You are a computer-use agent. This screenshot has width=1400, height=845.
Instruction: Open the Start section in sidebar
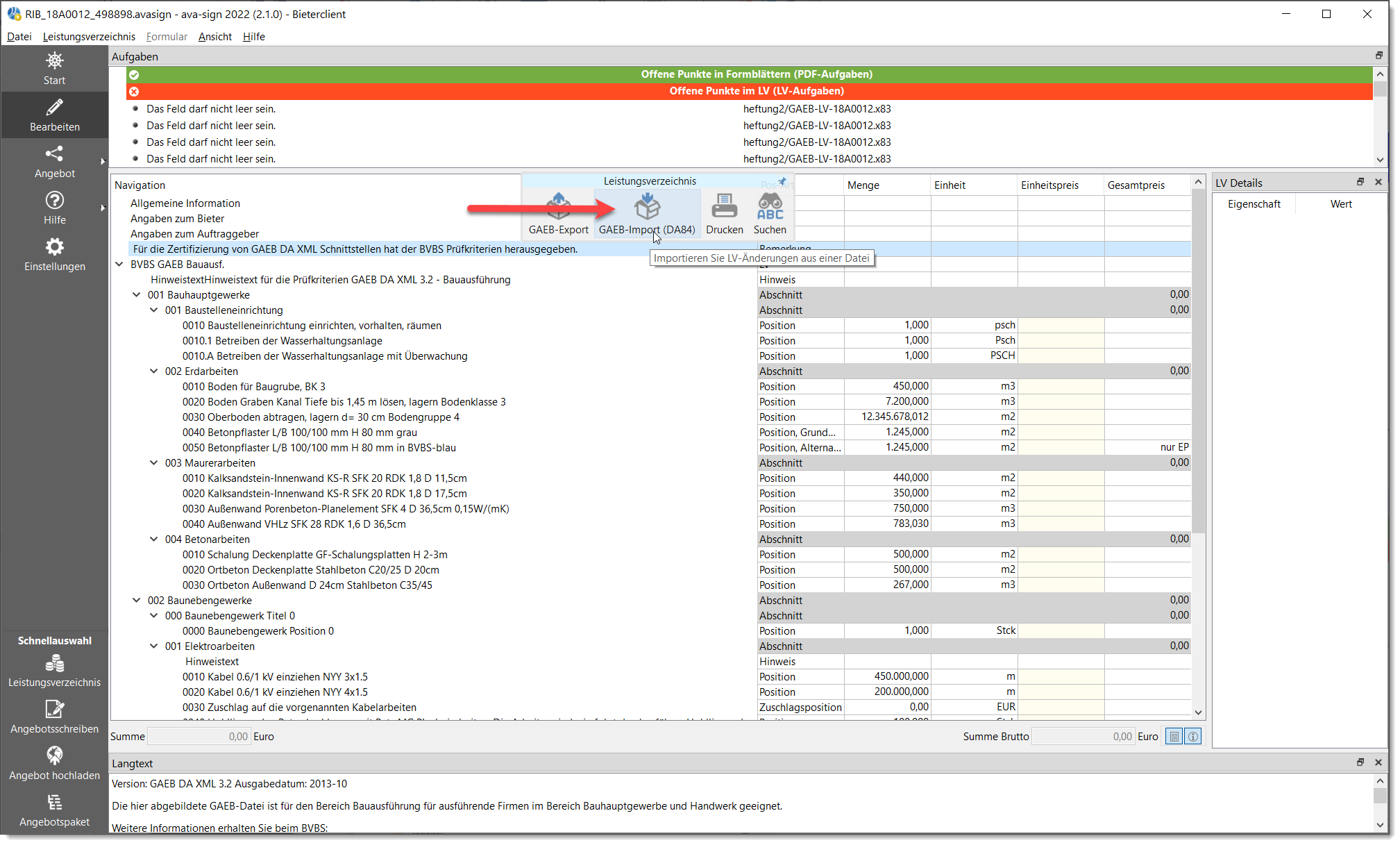coord(54,69)
